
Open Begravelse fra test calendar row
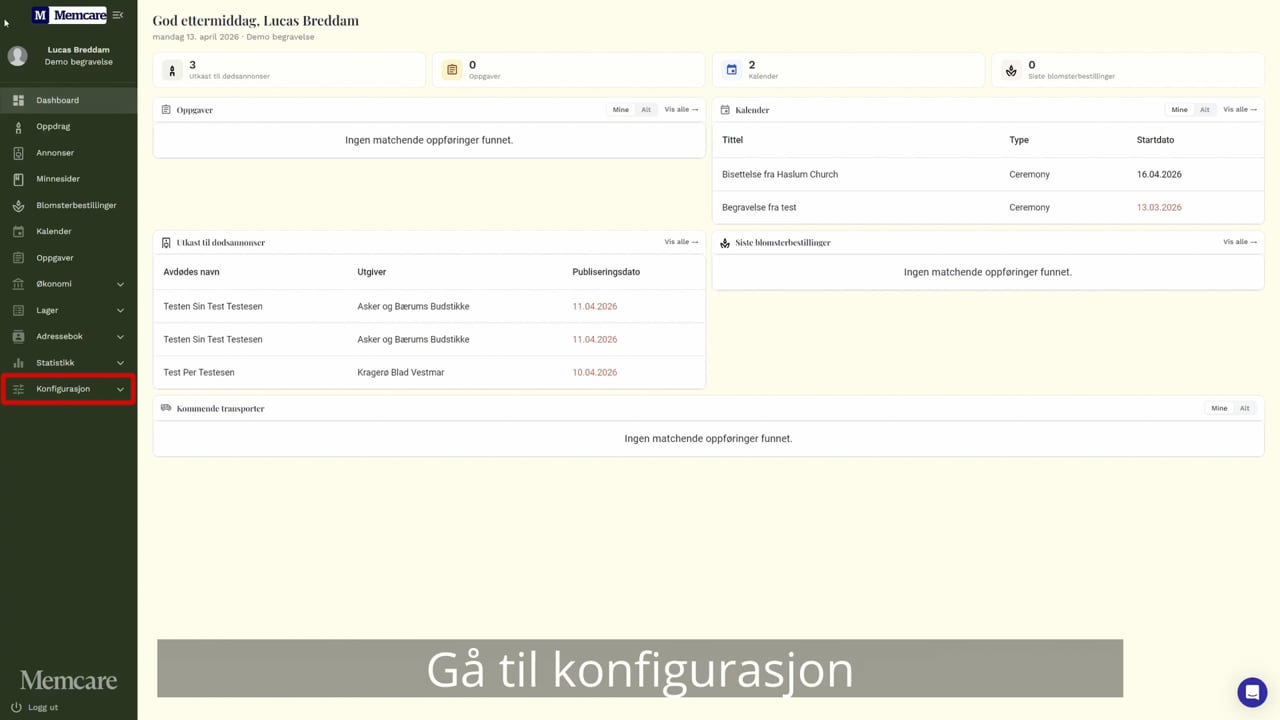coord(988,207)
